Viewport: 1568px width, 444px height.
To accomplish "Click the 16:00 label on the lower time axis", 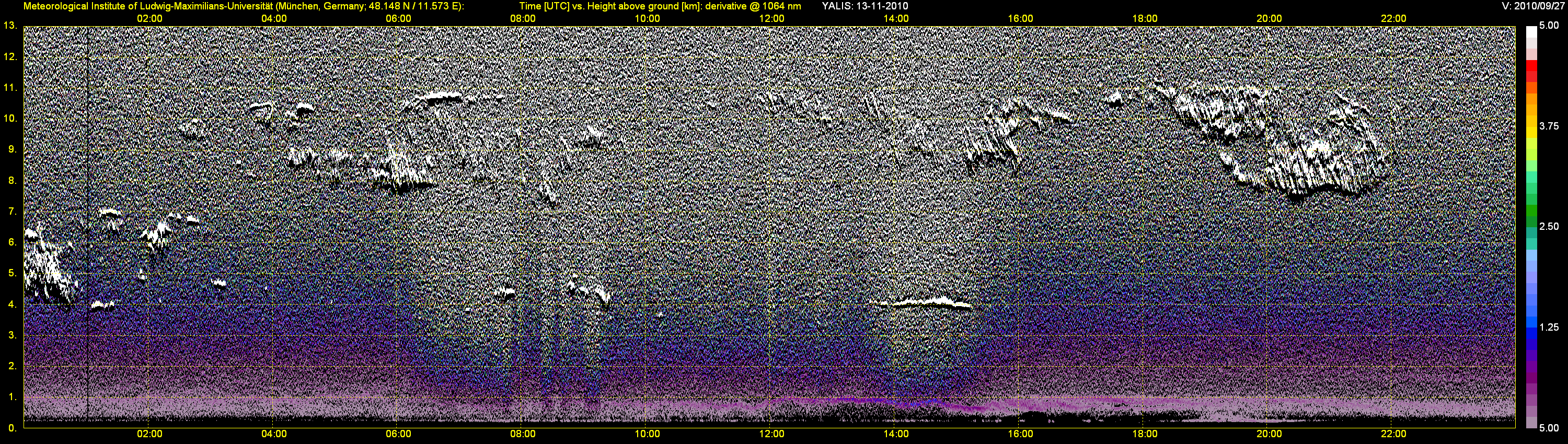I will point(1020,434).
